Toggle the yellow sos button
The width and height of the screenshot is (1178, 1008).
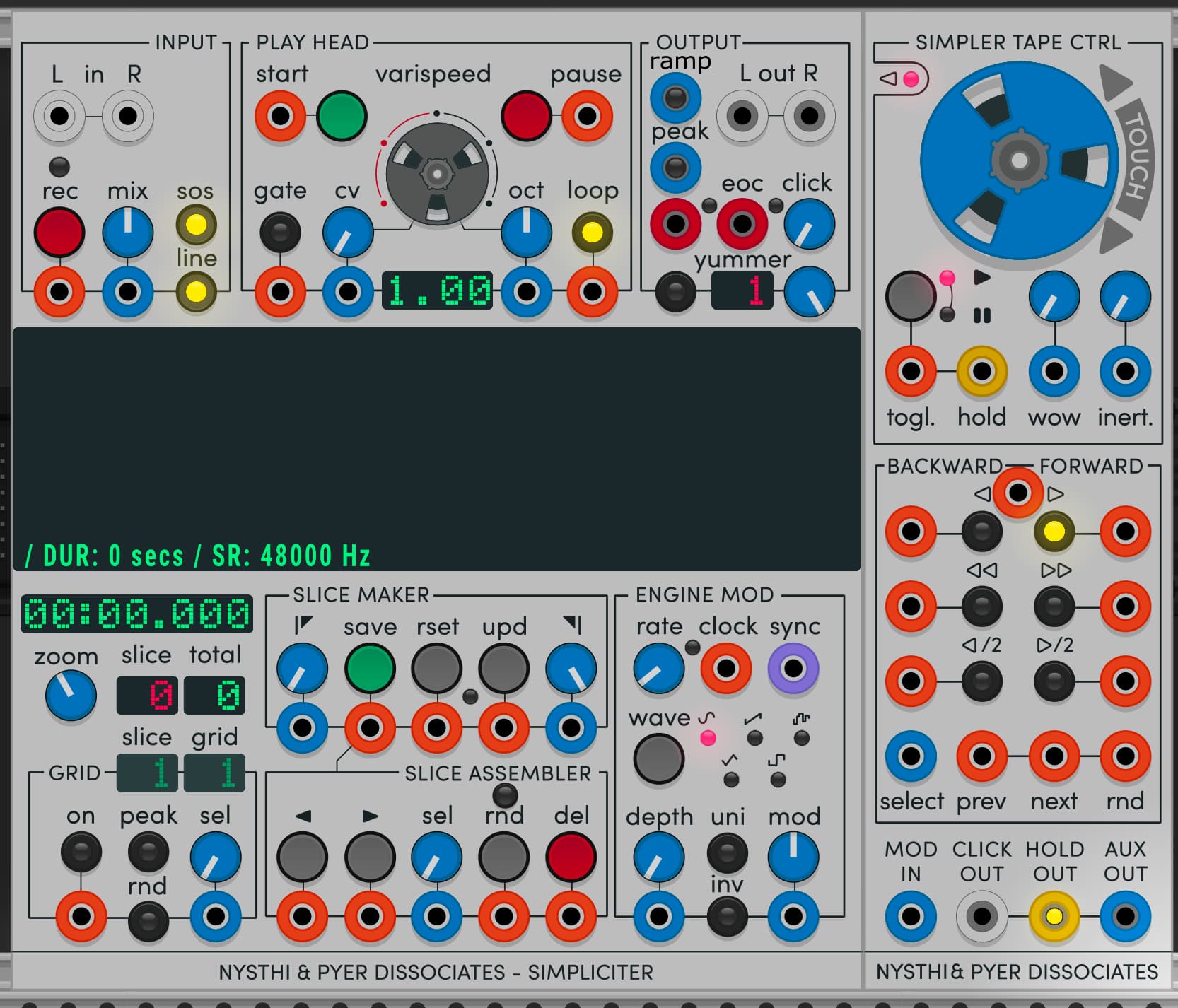point(196,225)
